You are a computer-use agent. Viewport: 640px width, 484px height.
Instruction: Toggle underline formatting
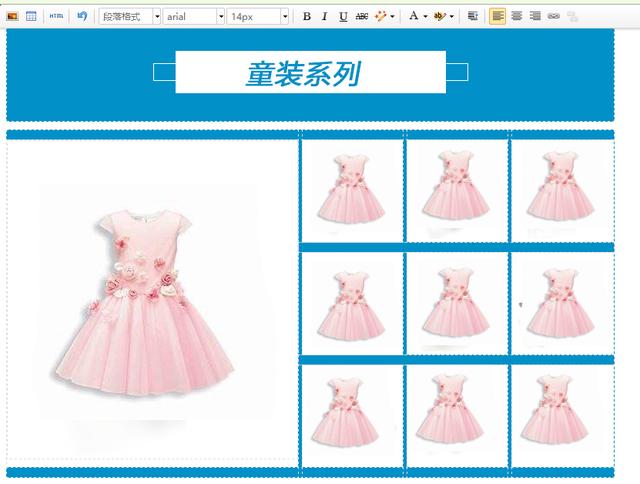[x=343, y=16]
